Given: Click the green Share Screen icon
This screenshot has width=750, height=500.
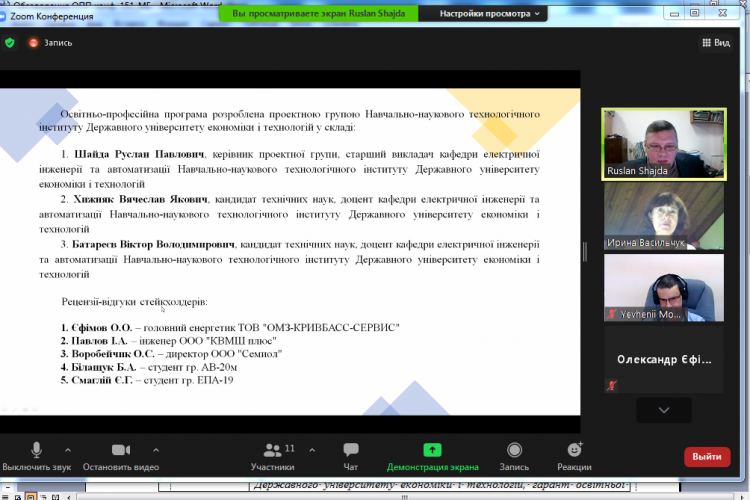Looking at the screenshot, I should pos(432,451).
